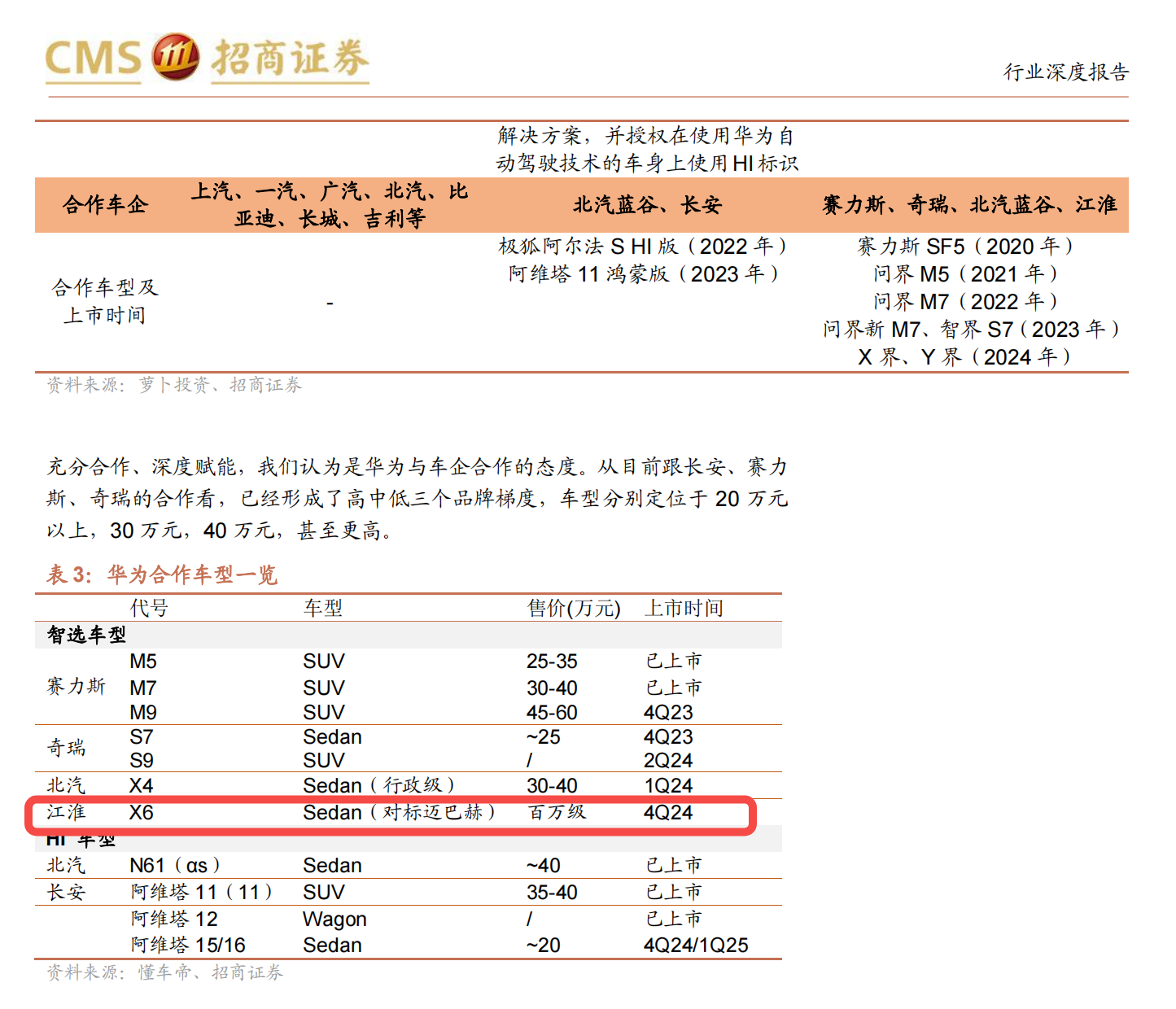
Task: Select the "35-40" price cell
Action: [552, 892]
